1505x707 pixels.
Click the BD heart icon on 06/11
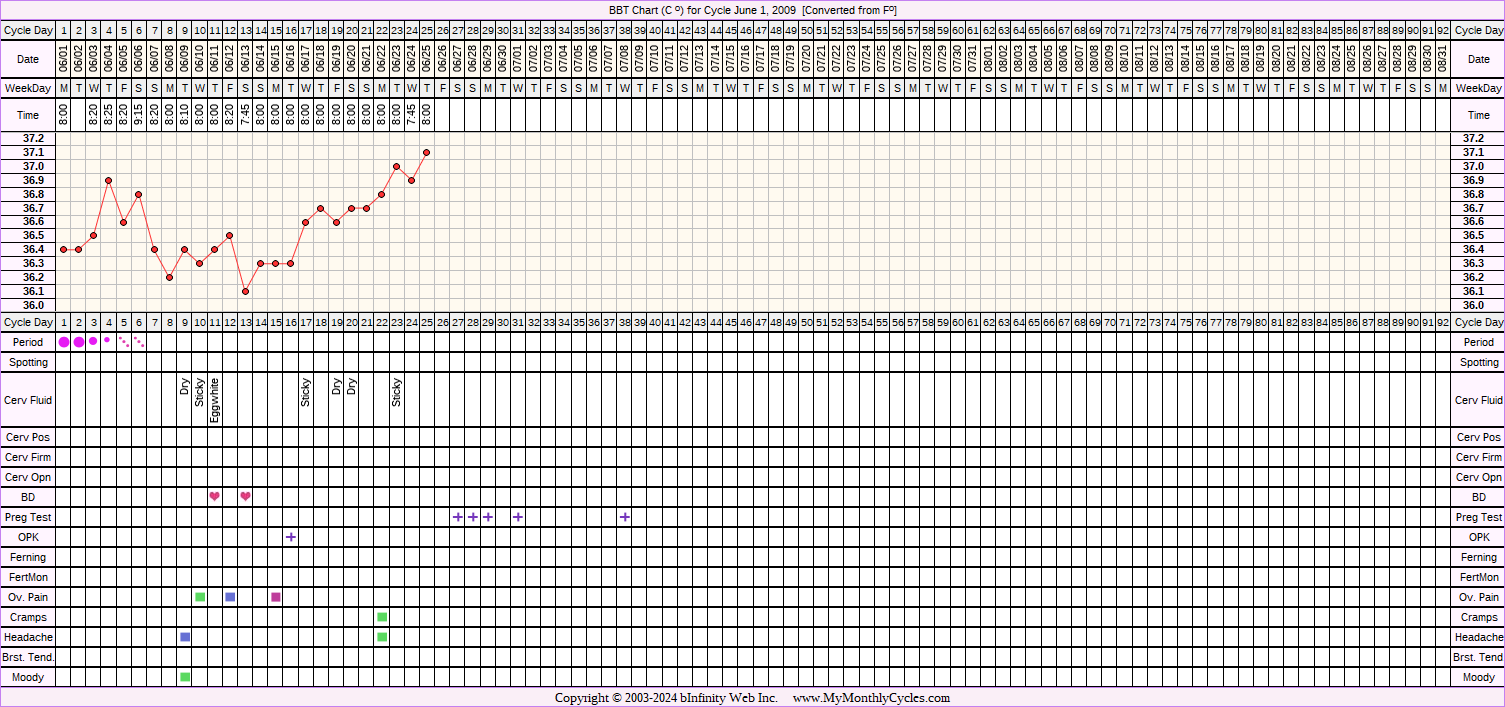(215, 497)
